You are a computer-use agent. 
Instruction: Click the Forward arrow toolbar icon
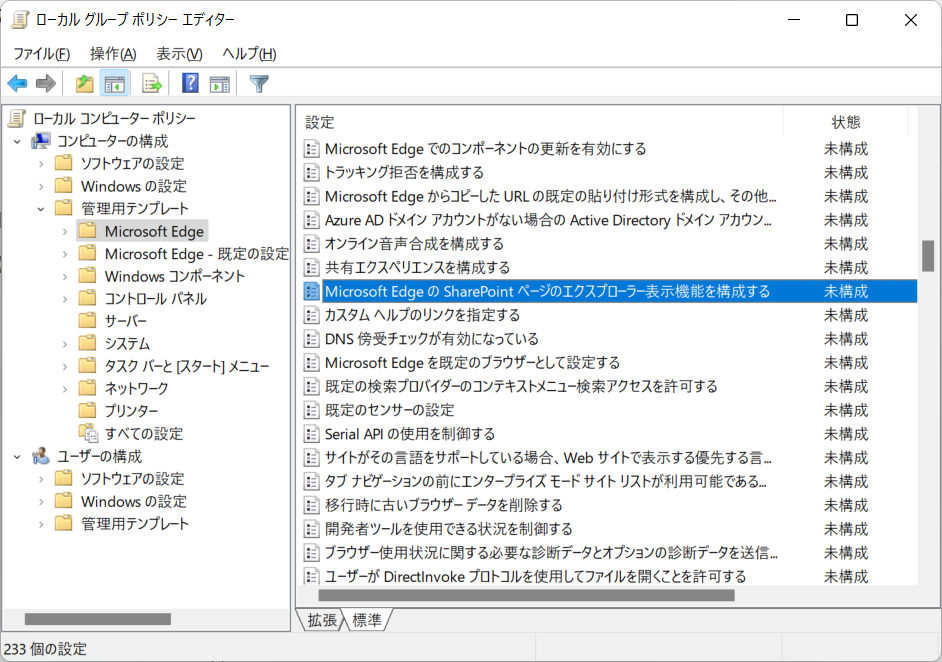coord(46,83)
